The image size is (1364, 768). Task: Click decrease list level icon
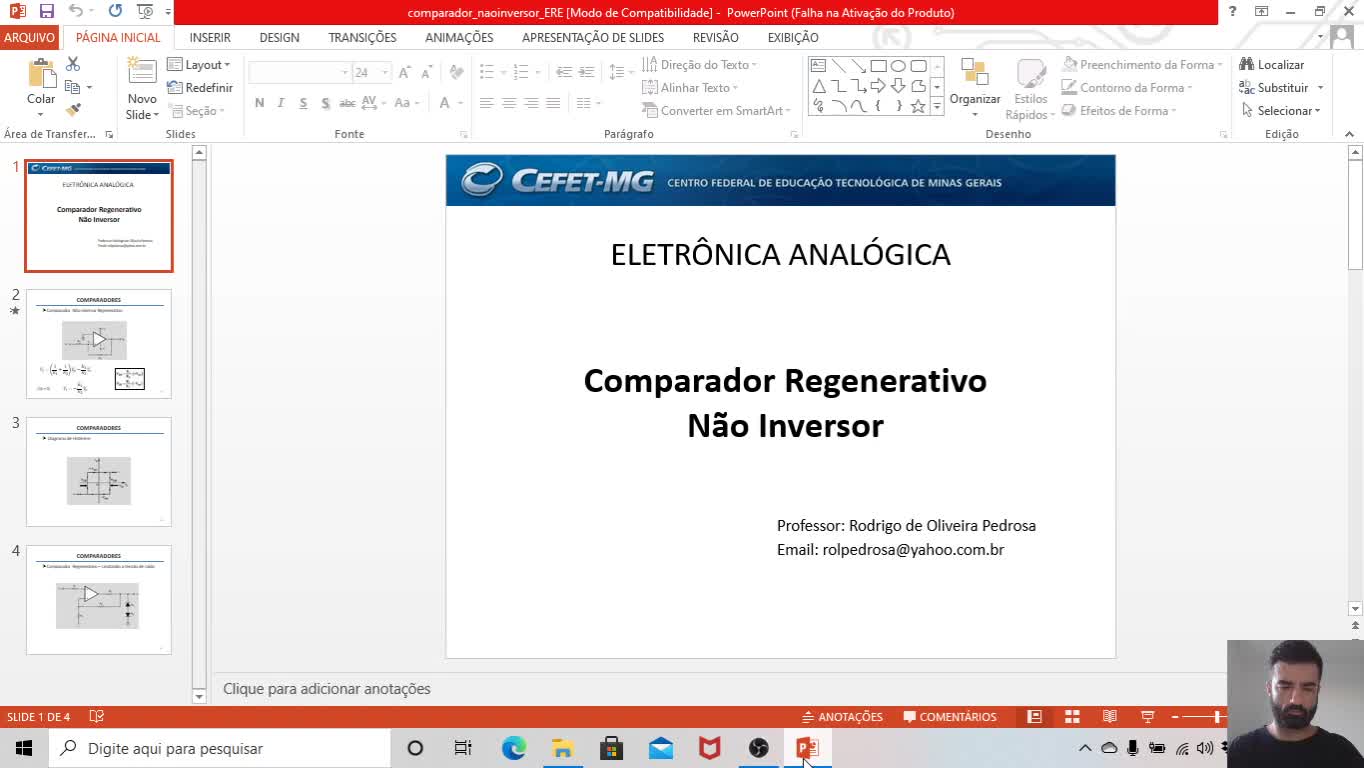(564, 72)
